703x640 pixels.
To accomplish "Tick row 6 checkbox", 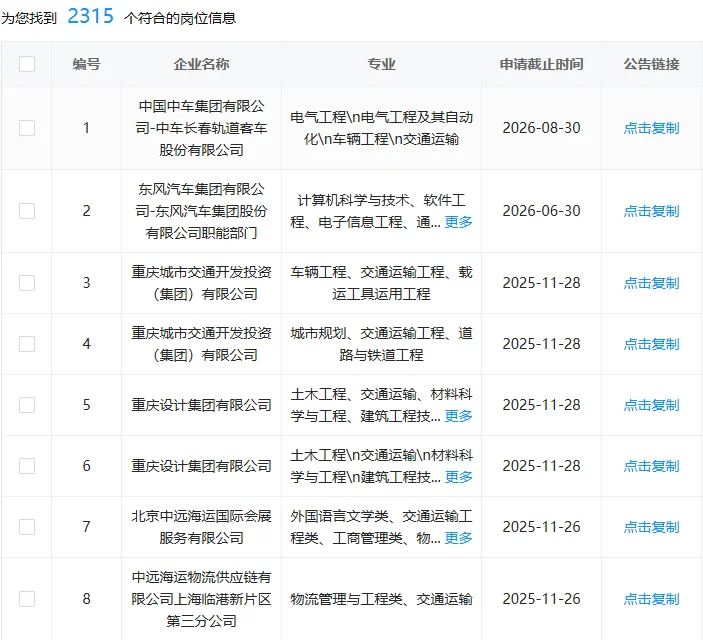I will coord(27,466).
